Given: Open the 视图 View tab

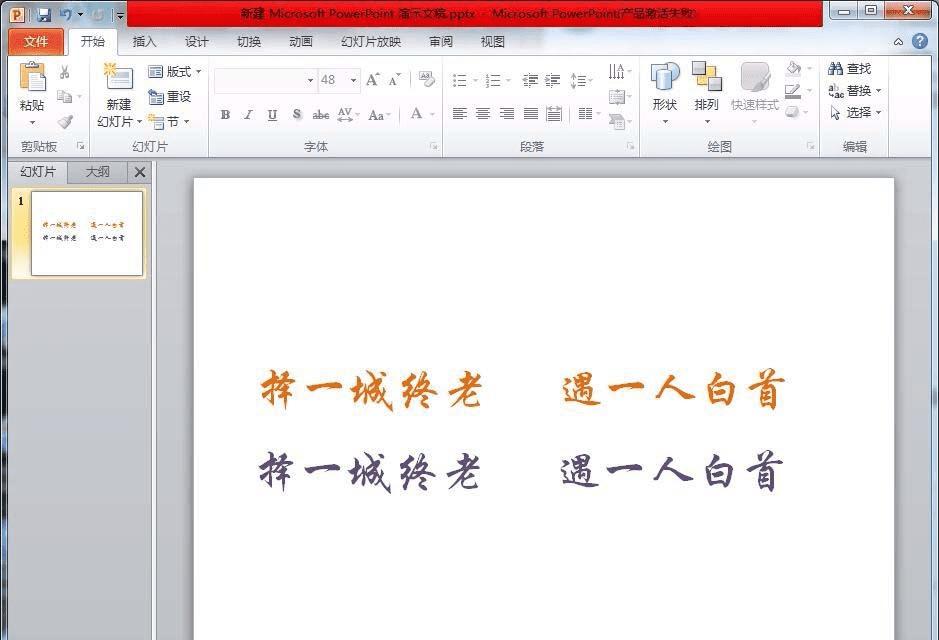Looking at the screenshot, I should pyautogui.click(x=493, y=41).
